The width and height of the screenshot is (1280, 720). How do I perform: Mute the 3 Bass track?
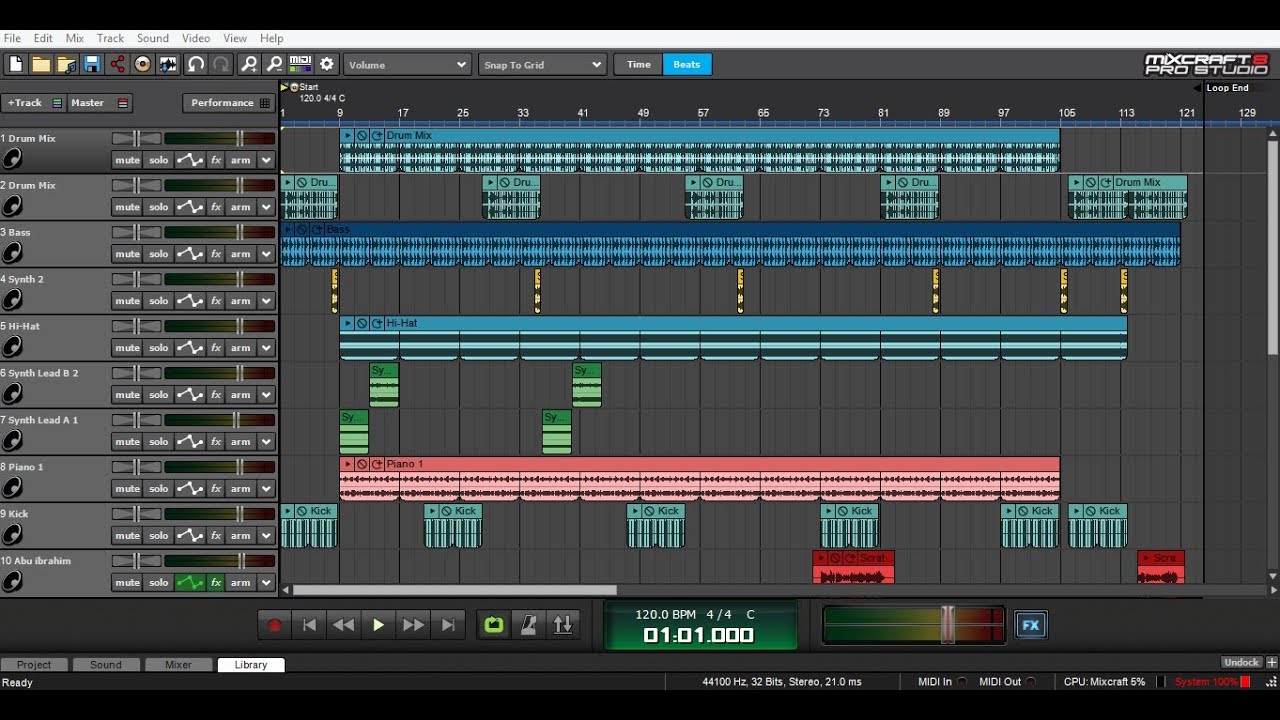tap(127, 254)
